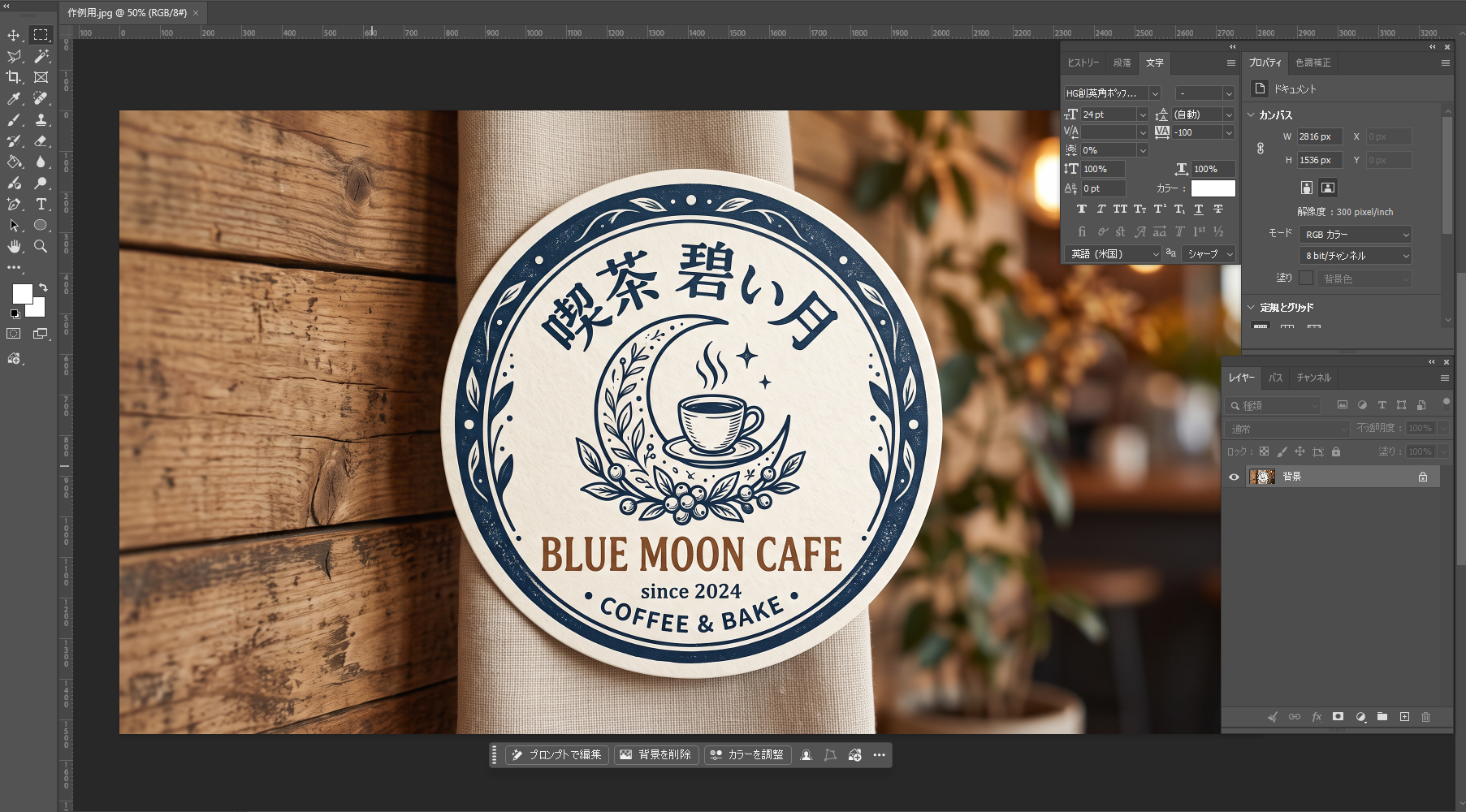Viewport: 1466px width, 812px height.
Task: Hide the 背景 layer with the eye icon
Action: coord(1234,477)
